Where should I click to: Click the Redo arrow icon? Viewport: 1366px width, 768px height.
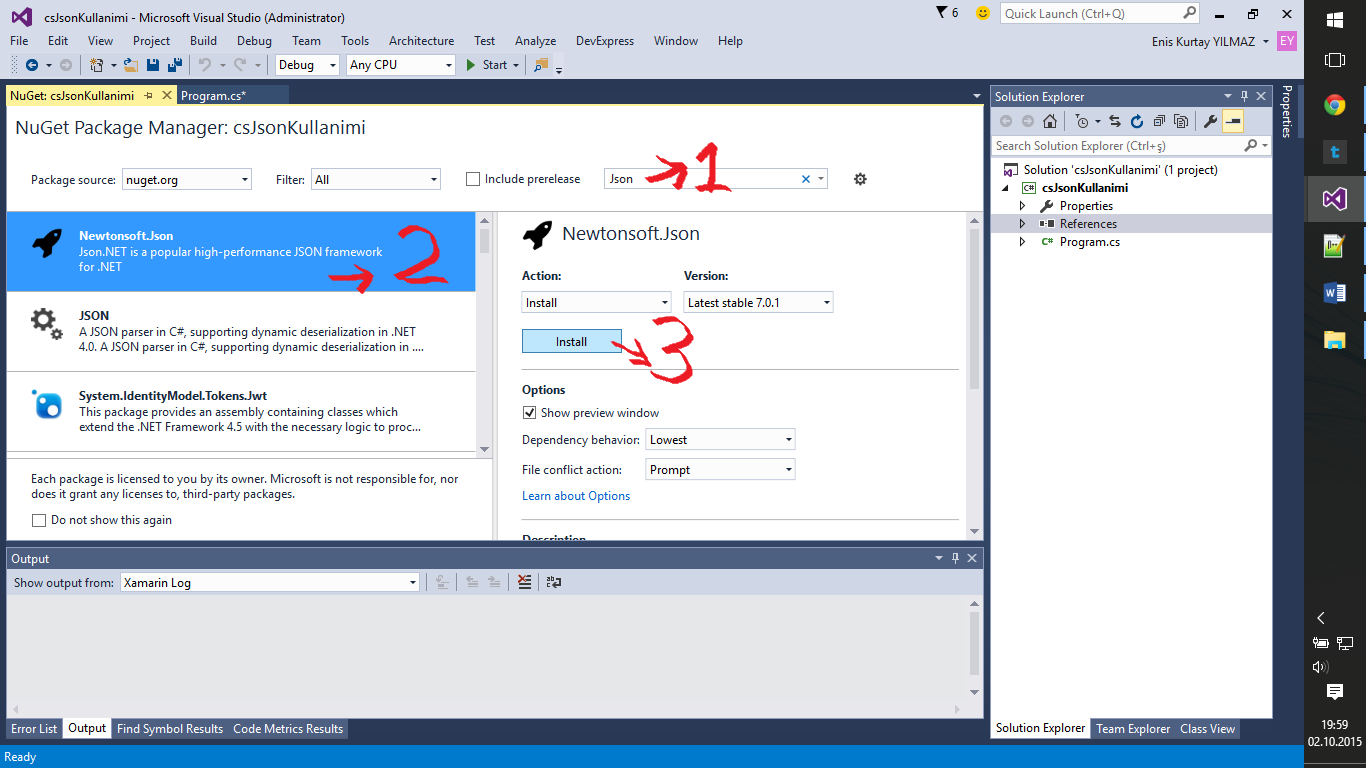click(240, 64)
